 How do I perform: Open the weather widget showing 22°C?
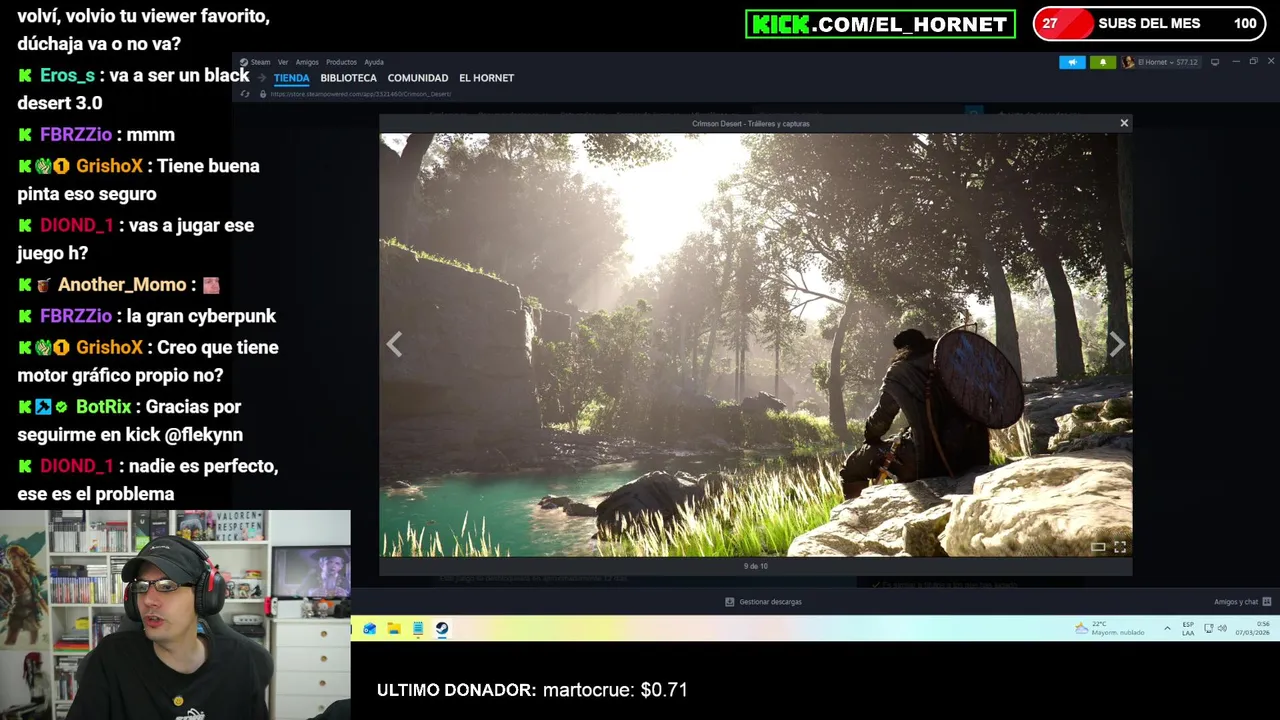[x=1109, y=628]
